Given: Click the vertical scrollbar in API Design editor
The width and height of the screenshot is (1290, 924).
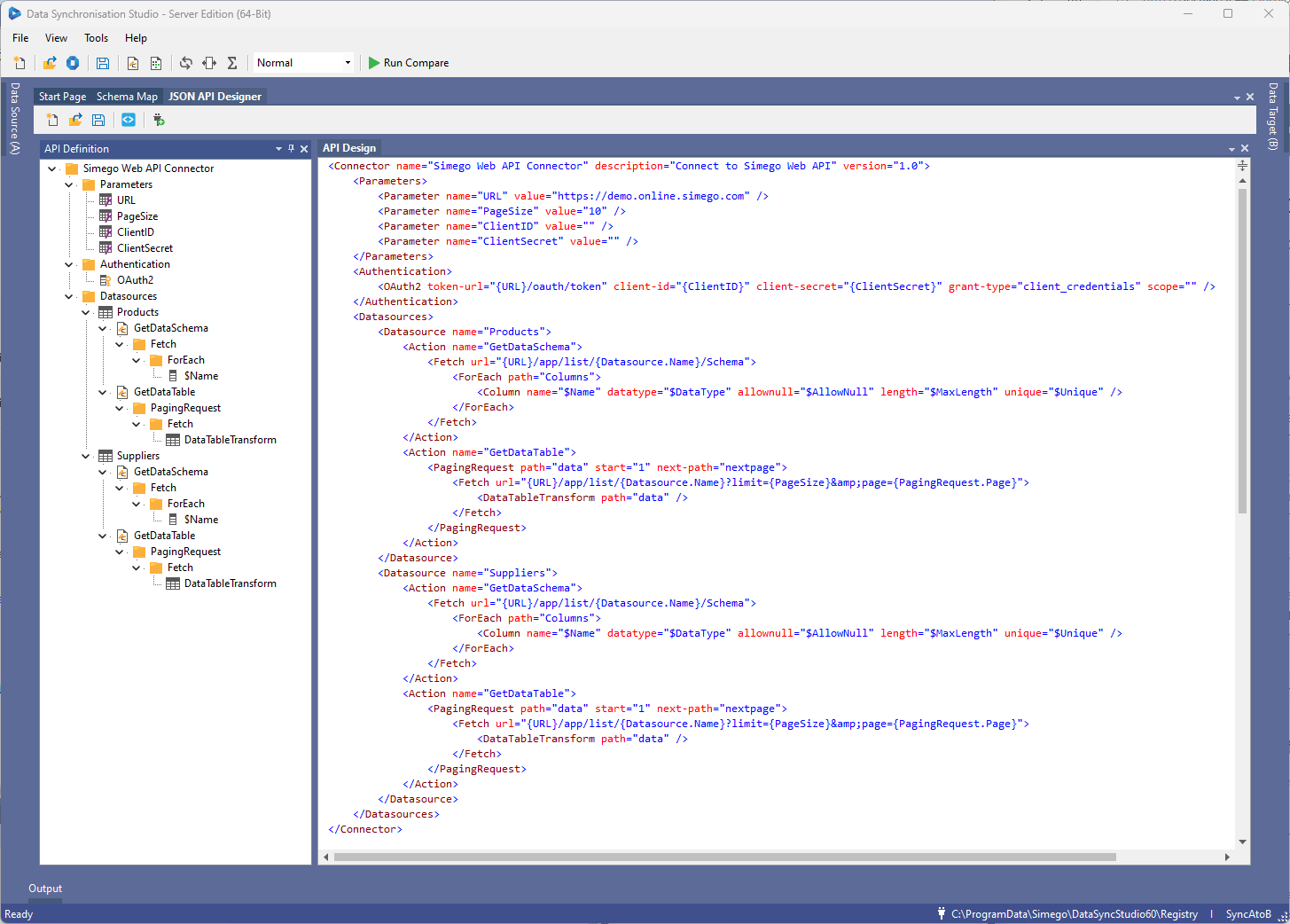Looking at the screenshot, I should [x=1242, y=351].
